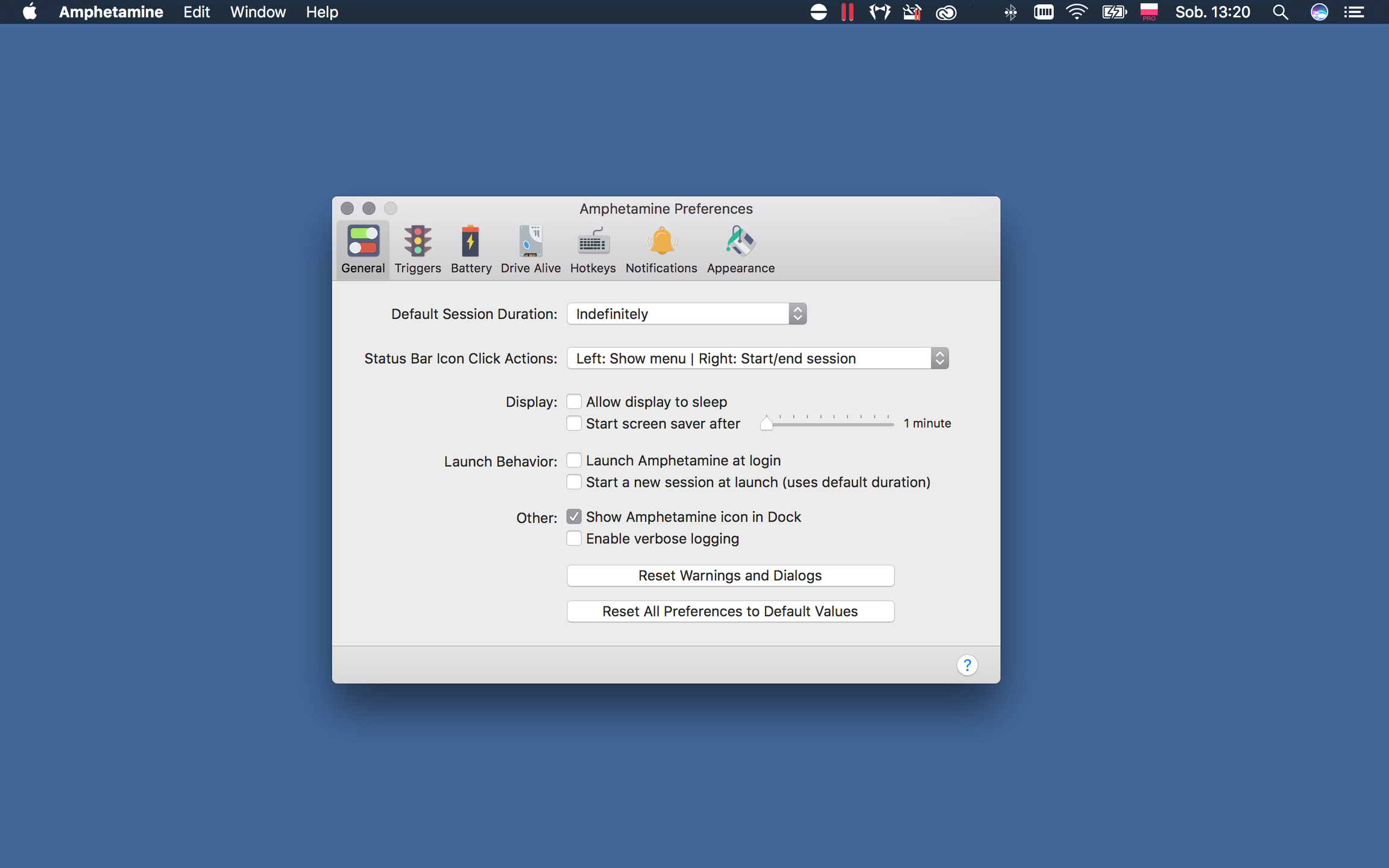Switch to the Triggers tab
This screenshot has width=1389, height=868.
click(418, 250)
